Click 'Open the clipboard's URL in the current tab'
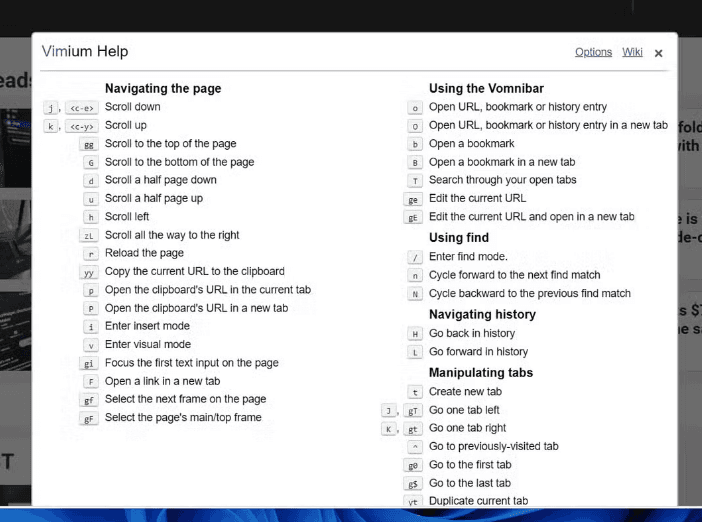This screenshot has width=702, height=522. pyautogui.click(x=208, y=290)
